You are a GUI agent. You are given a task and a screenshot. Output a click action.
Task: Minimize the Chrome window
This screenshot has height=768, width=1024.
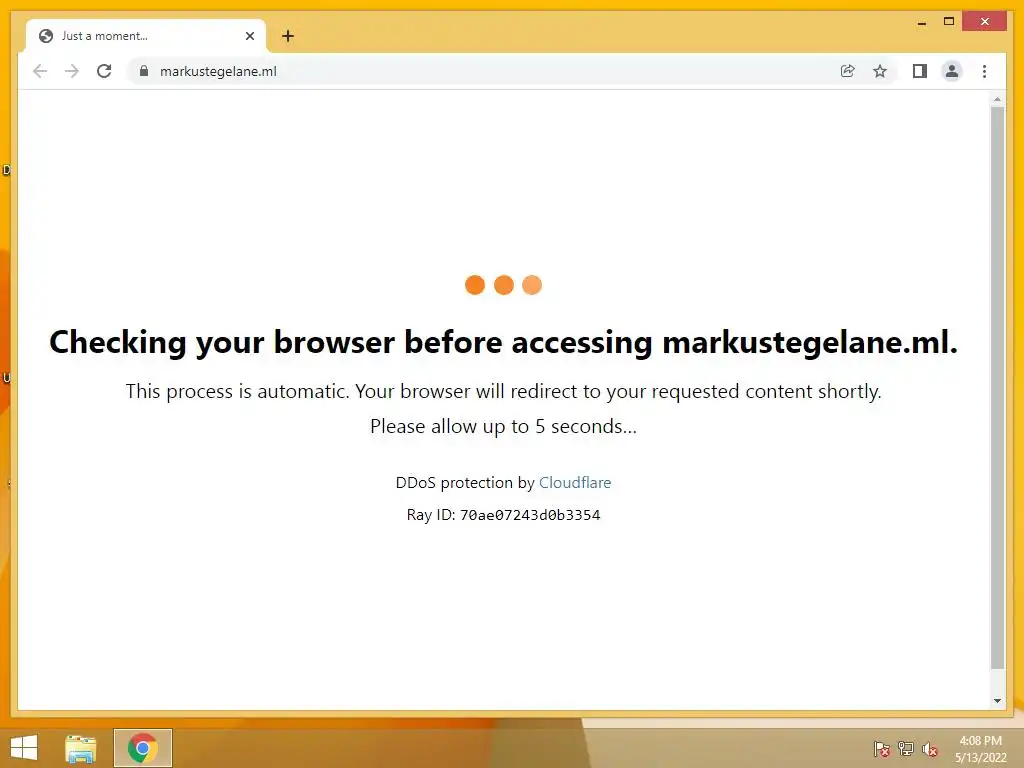click(x=921, y=22)
